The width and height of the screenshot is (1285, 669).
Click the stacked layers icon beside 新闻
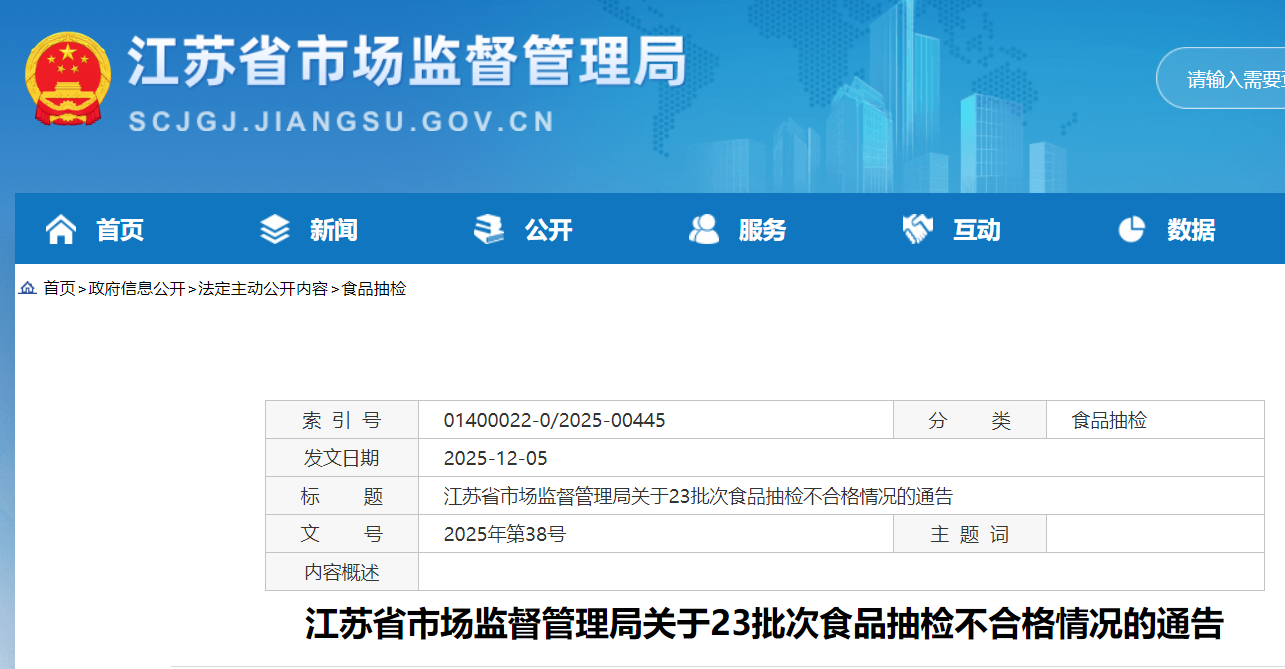point(274,230)
